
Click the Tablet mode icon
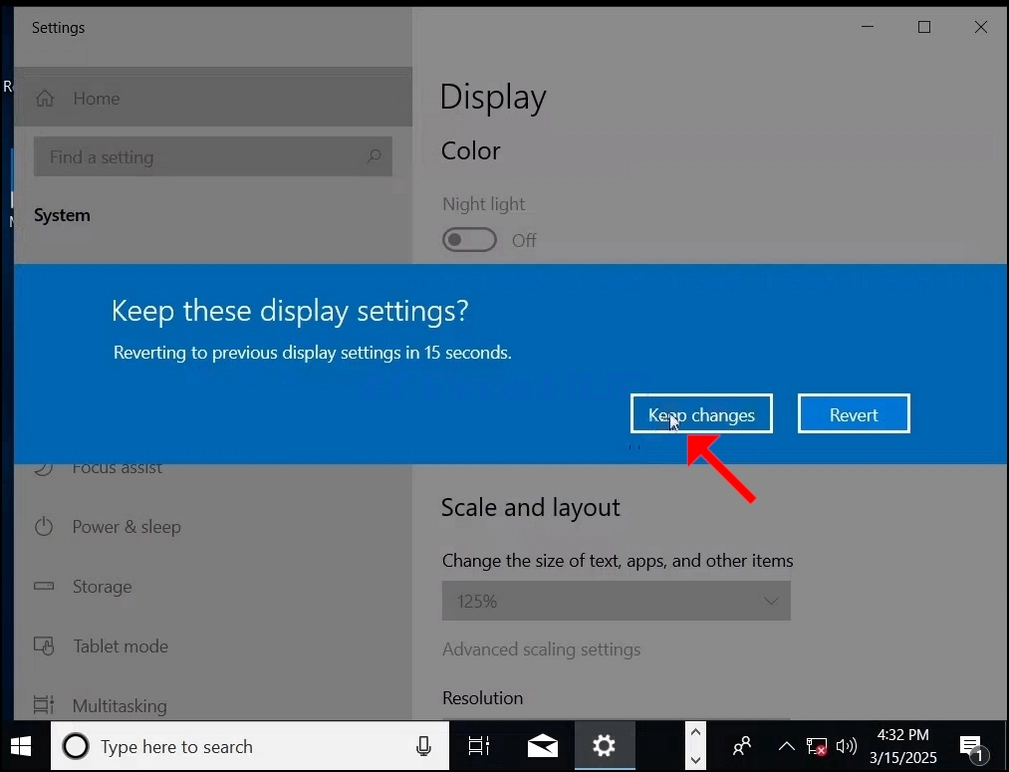pos(44,646)
